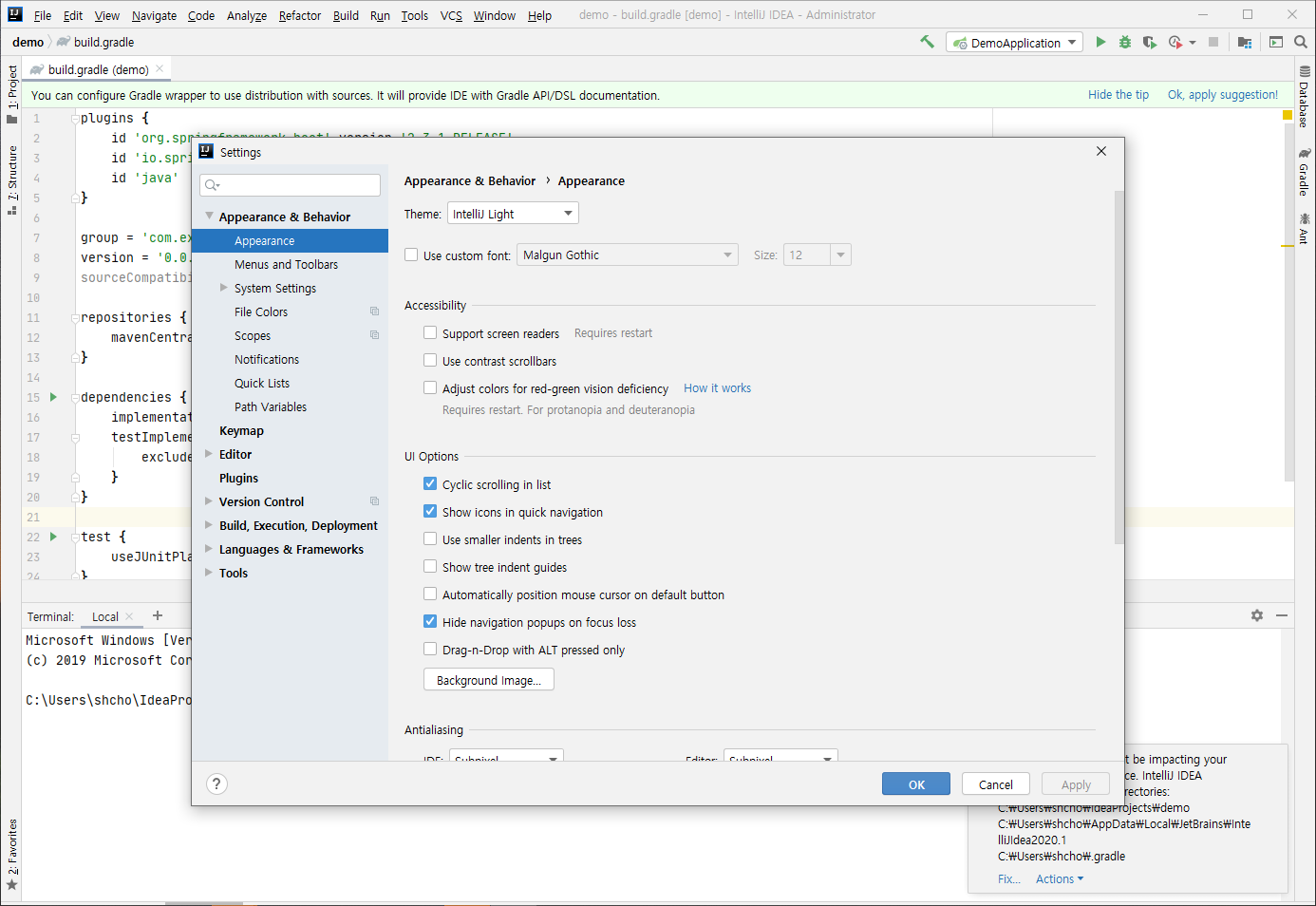Click the Run Anything icon in toolbar

1276,42
